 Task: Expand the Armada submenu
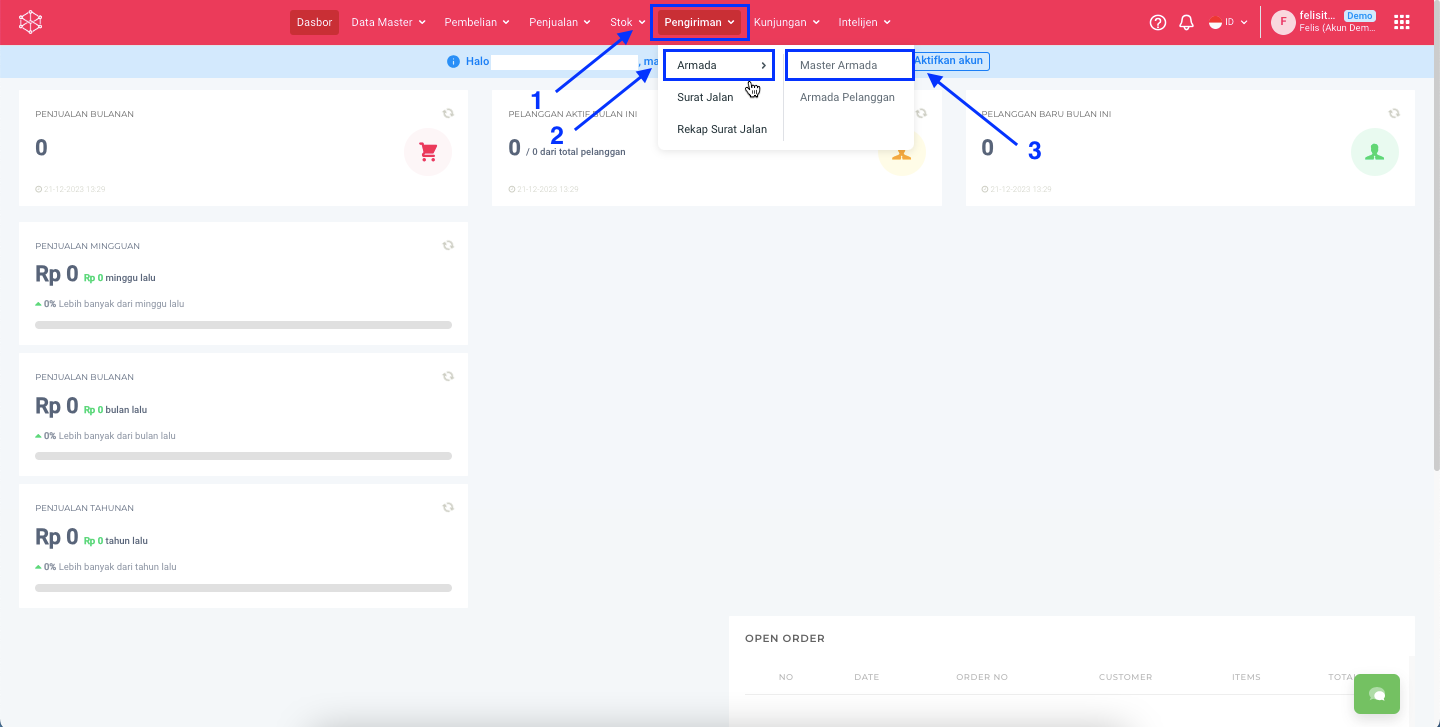(x=720, y=65)
